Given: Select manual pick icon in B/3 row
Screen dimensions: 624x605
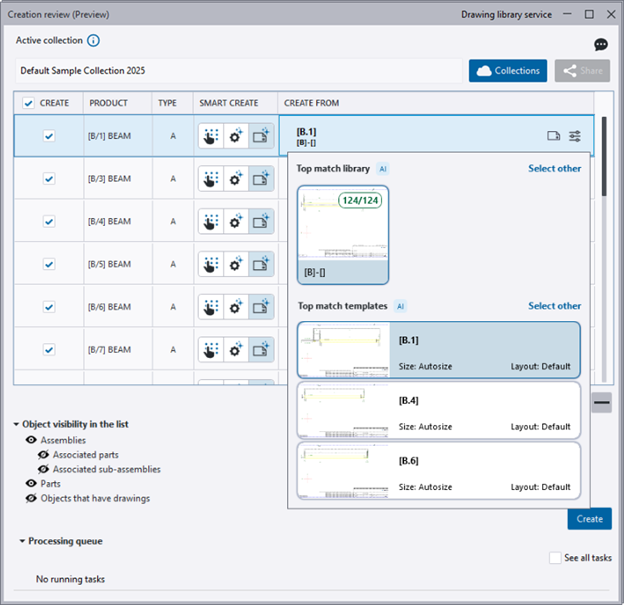Looking at the screenshot, I should pos(211,179).
